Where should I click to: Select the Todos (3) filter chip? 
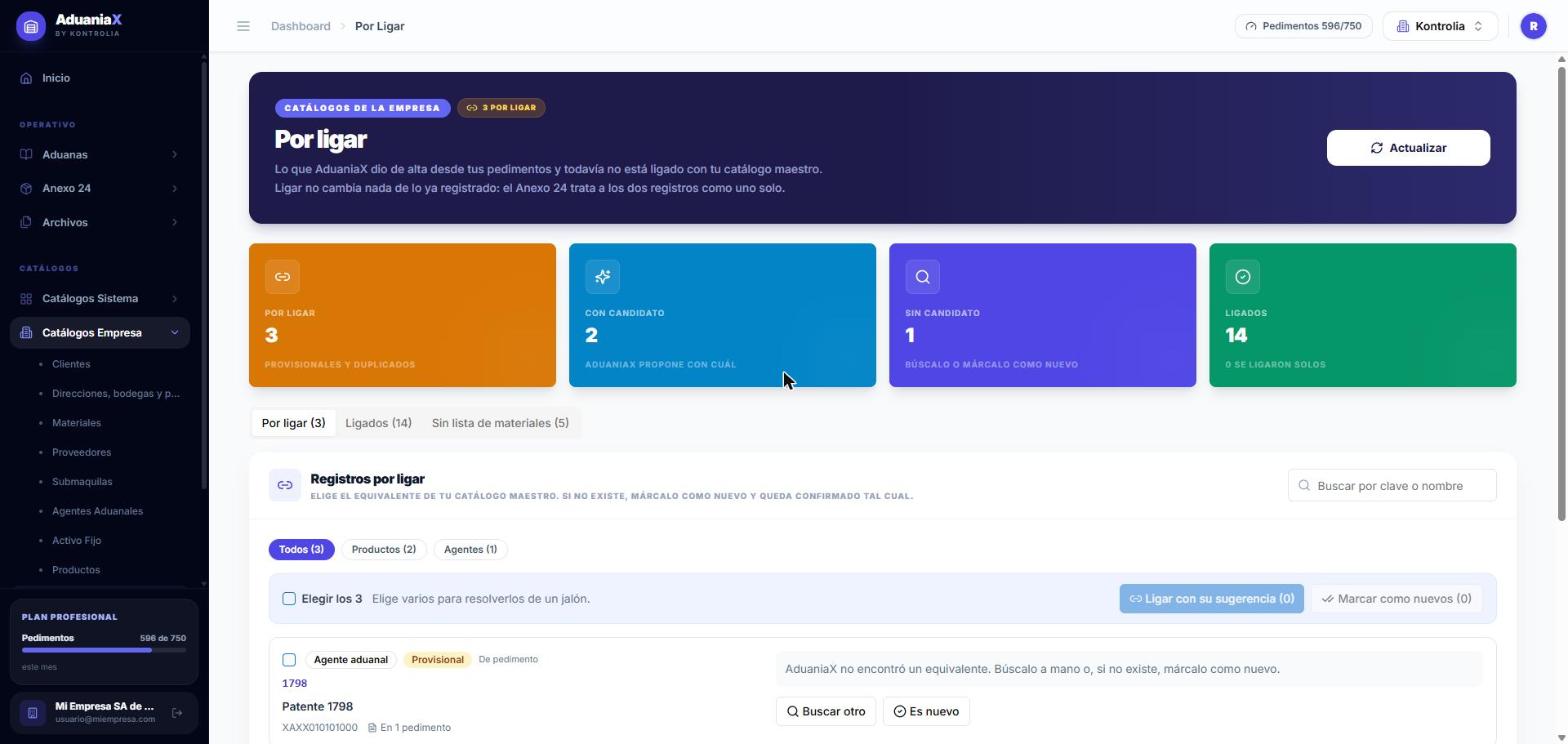point(301,550)
